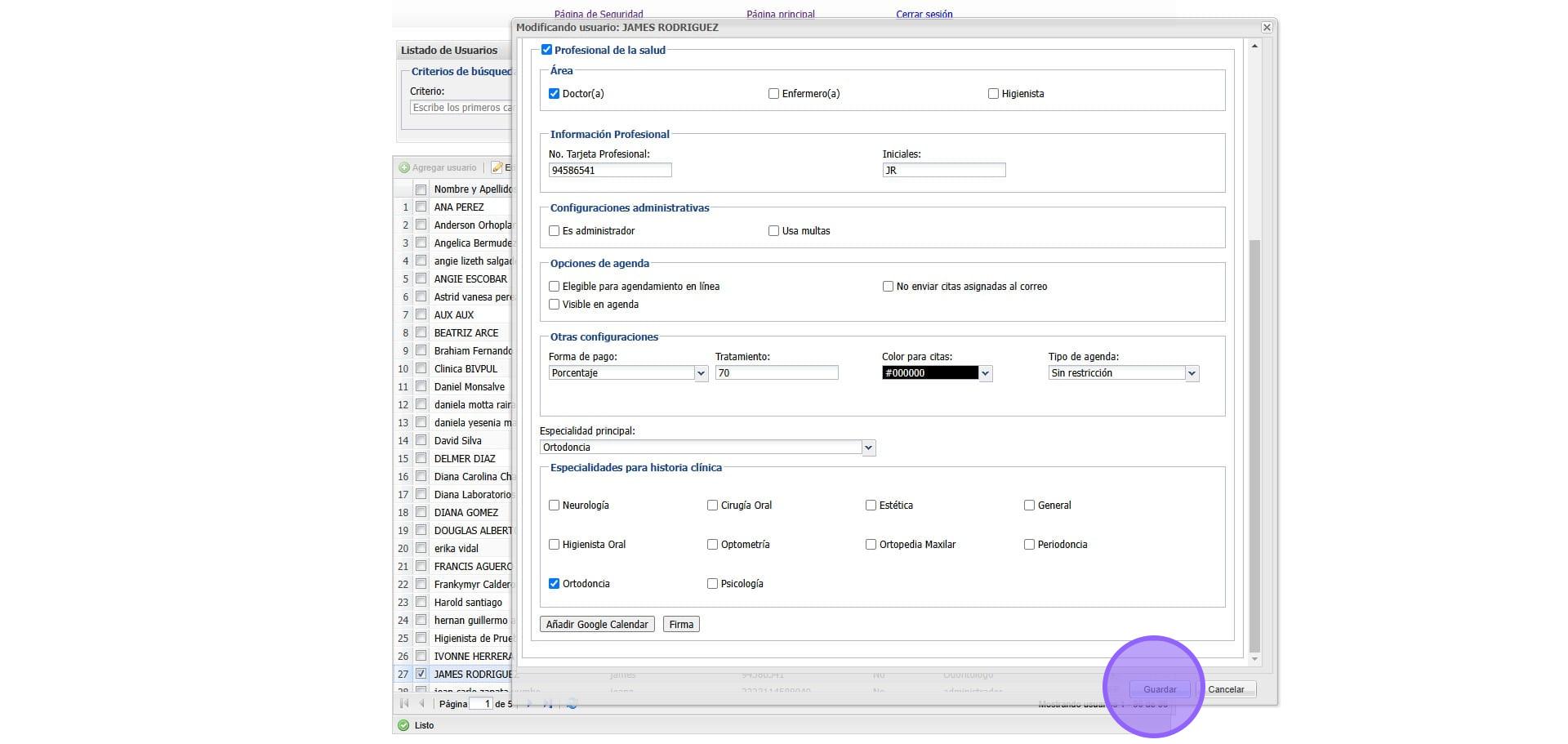Click the pencil edit icon in toolbar
This screenshot has height=744, width=1568.
pyautogui.click(x=497, y=168)
